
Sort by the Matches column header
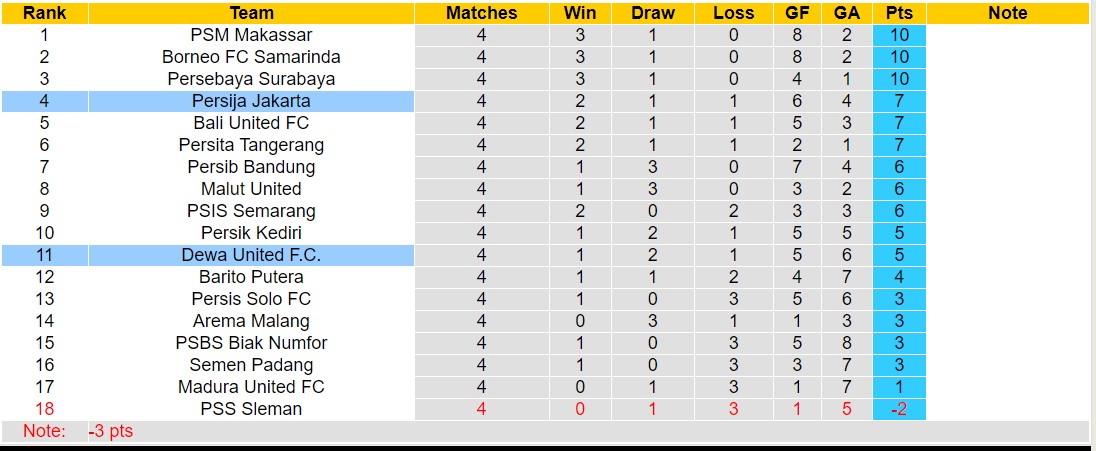point(481,13)
